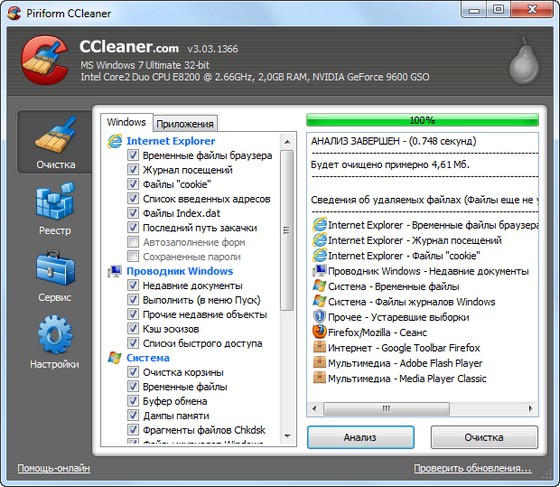Click computer icon beside Недавние документы result
The image size is (560, 487).
coord(319,271)
